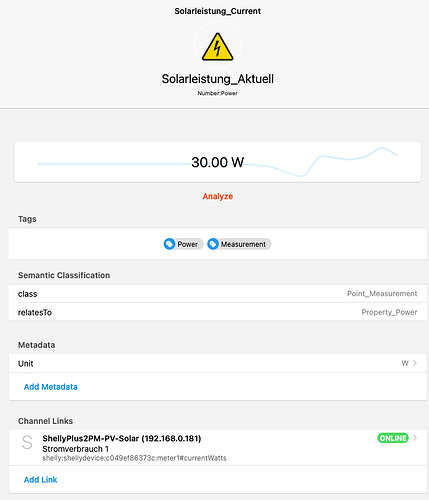The width and height of the screenshot is (429, 500).
Task: Select the class Point_Measurement row
Action: 218,294
